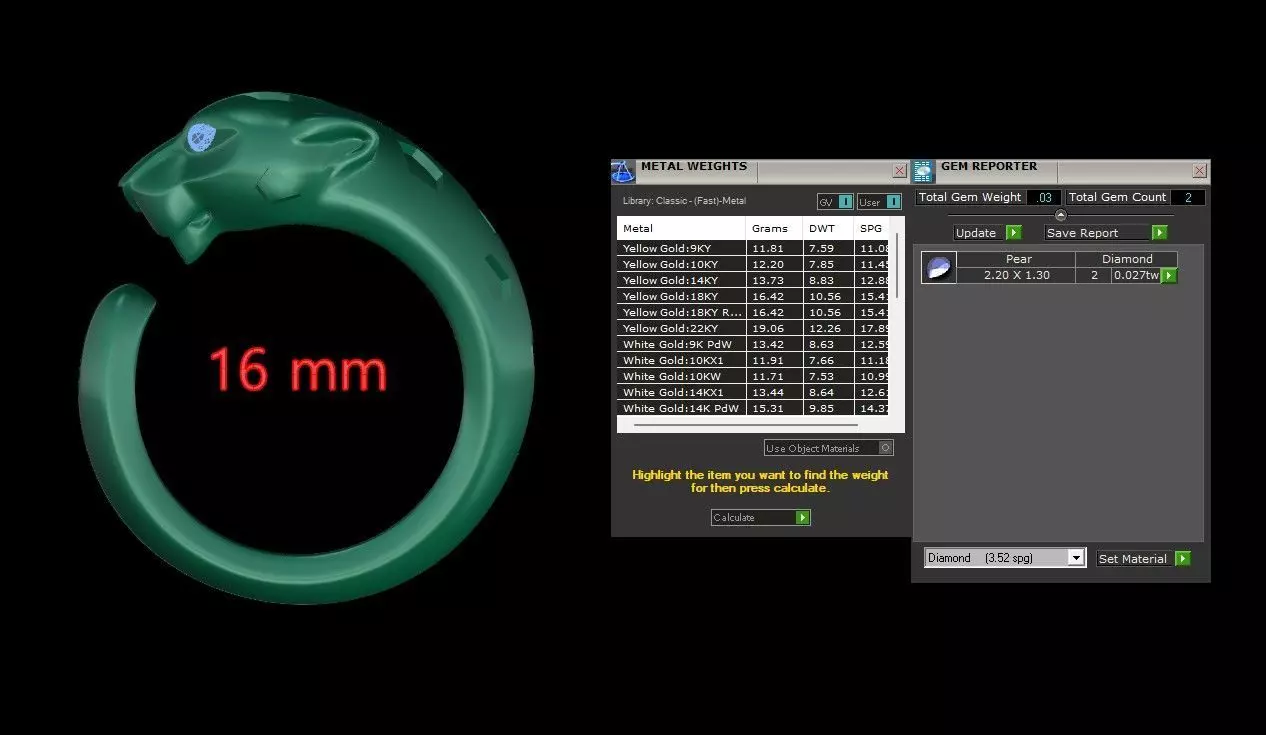Click the Update button text
1266x735 pixels.
[976, 233]
